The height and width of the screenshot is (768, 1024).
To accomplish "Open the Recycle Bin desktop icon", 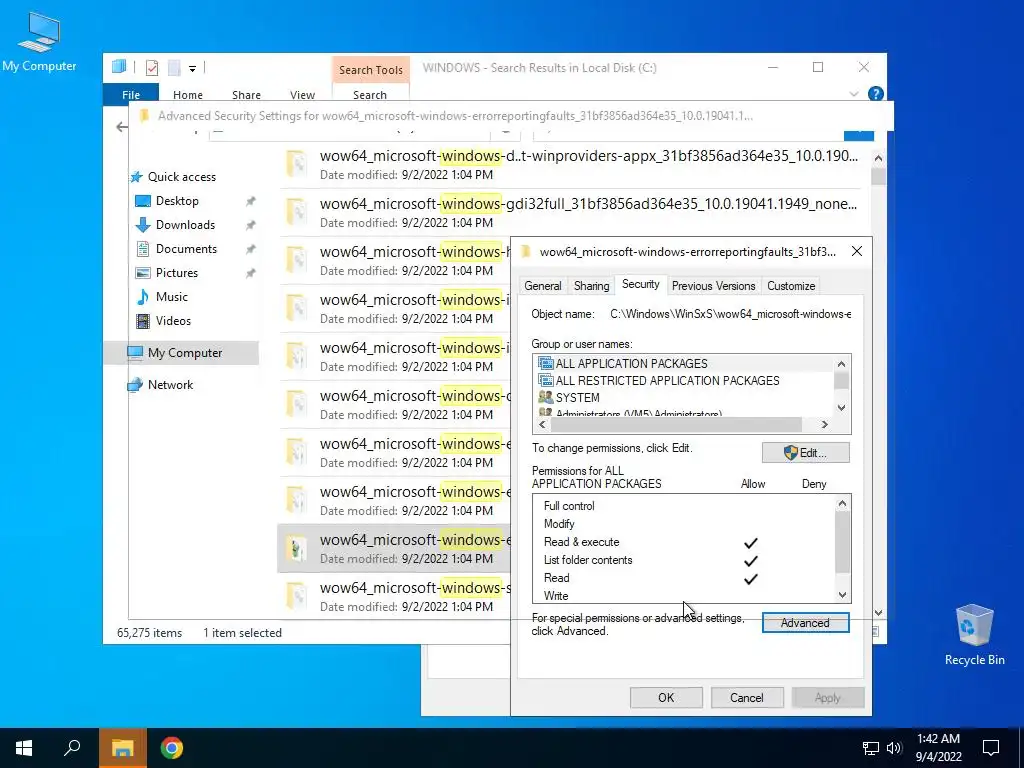I will (974, 633).
